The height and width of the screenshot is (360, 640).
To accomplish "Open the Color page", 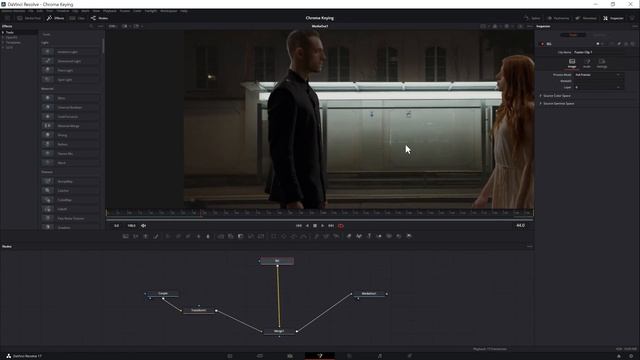I will click(x=349, y=356).
